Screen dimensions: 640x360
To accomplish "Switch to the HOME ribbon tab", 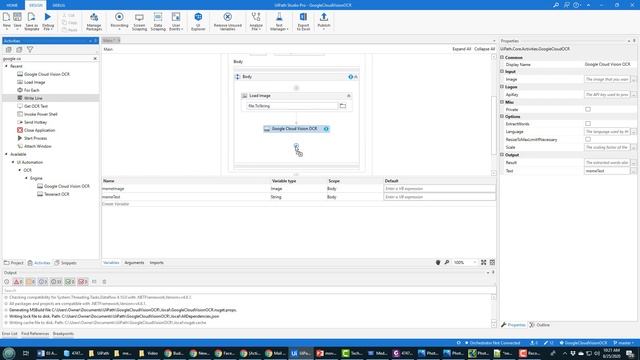I will 12,5.
